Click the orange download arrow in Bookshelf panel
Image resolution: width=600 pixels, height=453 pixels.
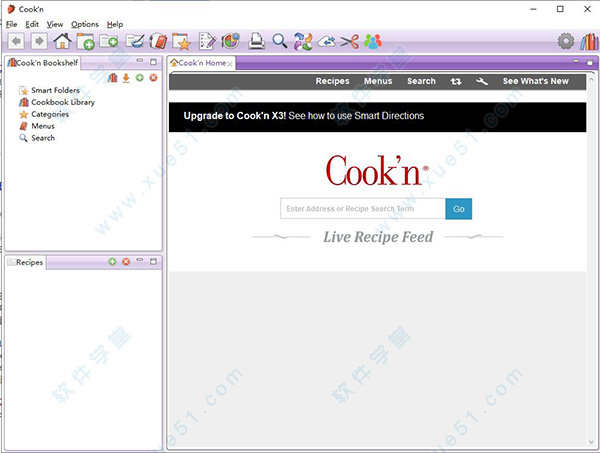126,78
